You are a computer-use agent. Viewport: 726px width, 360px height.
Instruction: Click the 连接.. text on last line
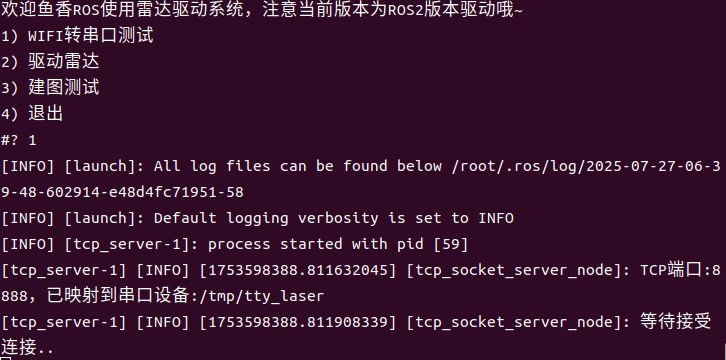coord(27,348)
